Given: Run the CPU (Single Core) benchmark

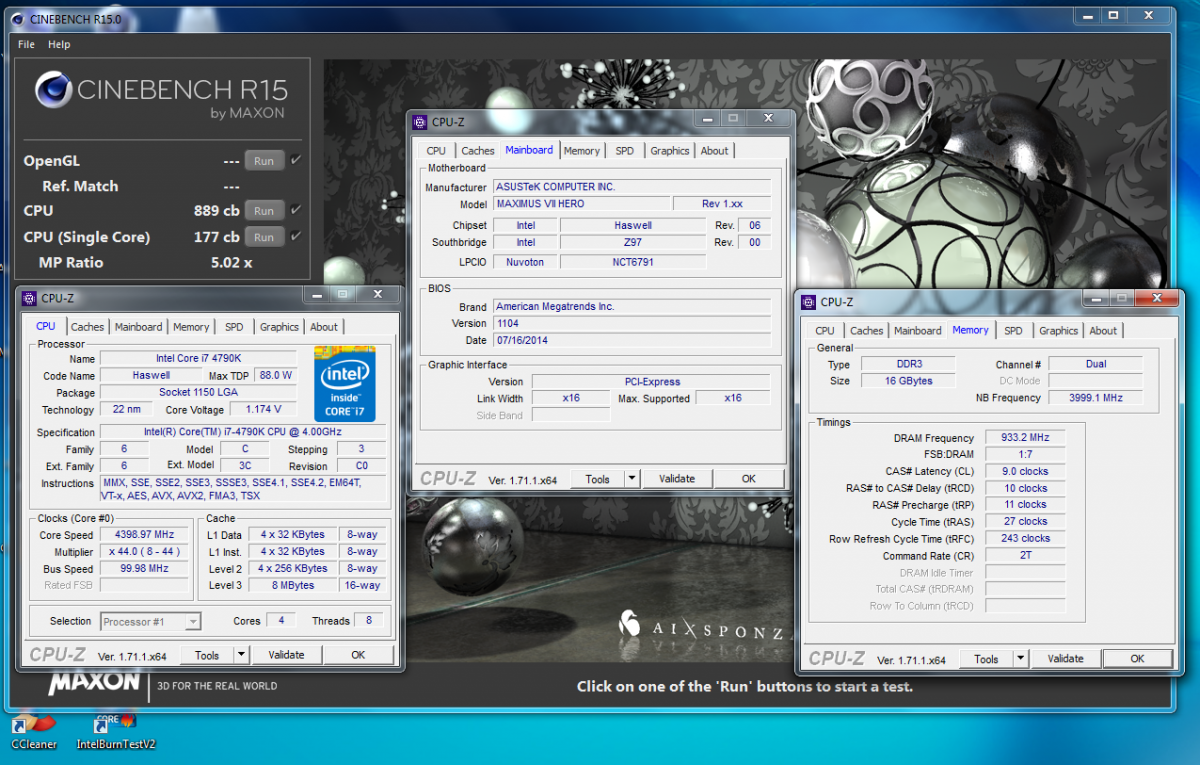Looking at the screenshot, I should pyautogui.click(x=264, y=237).
